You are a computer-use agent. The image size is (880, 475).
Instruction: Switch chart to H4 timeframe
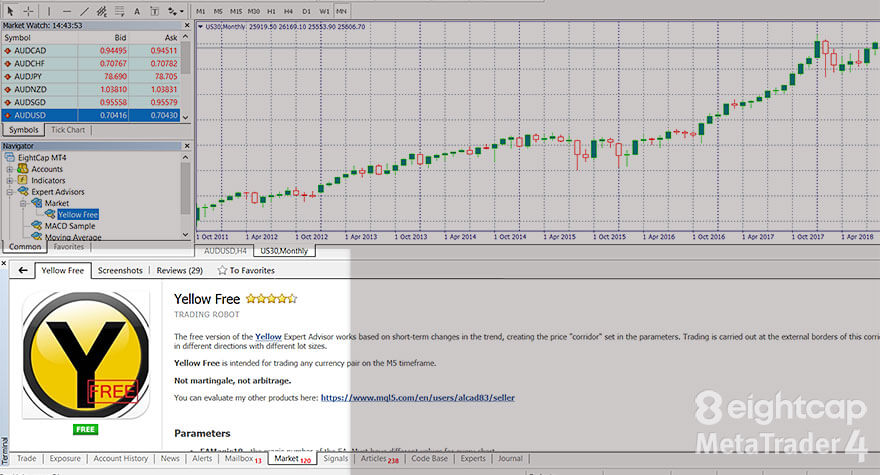click(x=288, y=11)
